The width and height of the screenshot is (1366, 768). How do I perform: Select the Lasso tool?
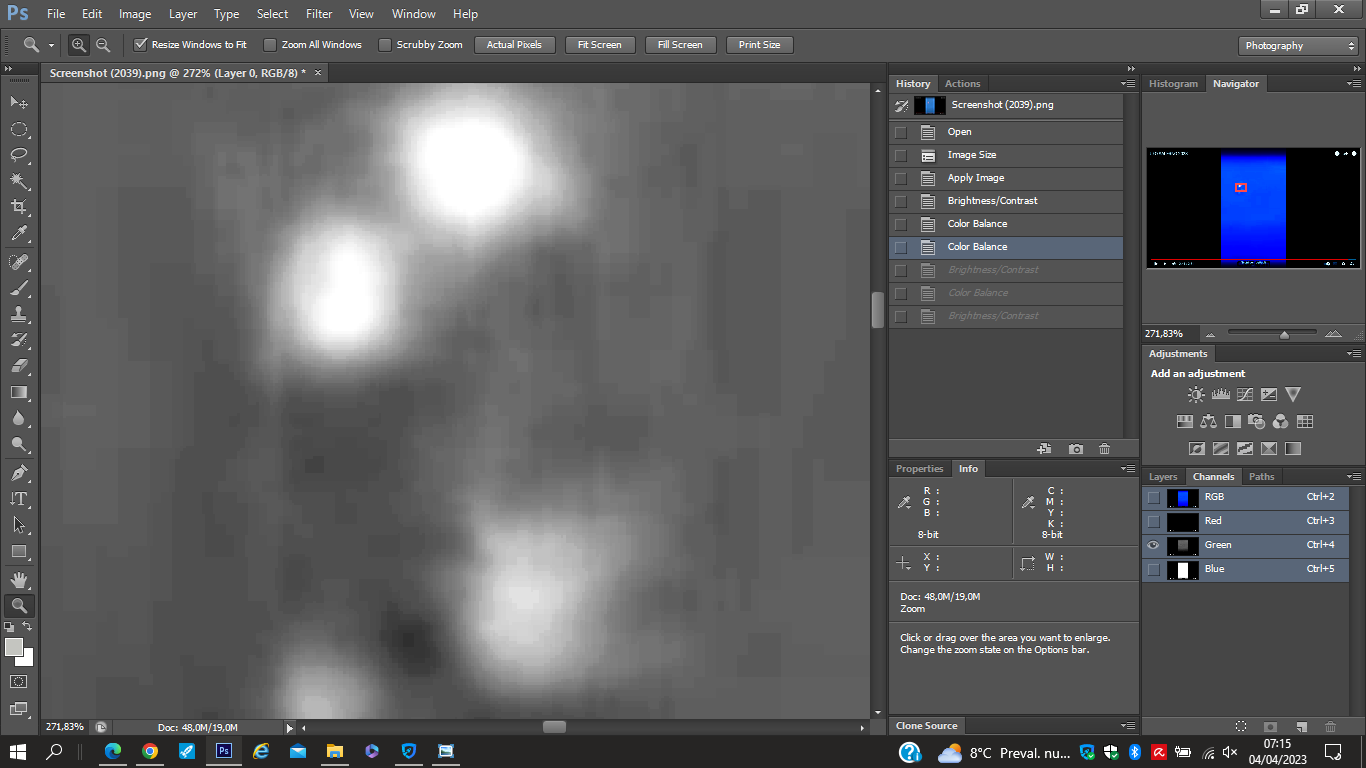point(19,155)
